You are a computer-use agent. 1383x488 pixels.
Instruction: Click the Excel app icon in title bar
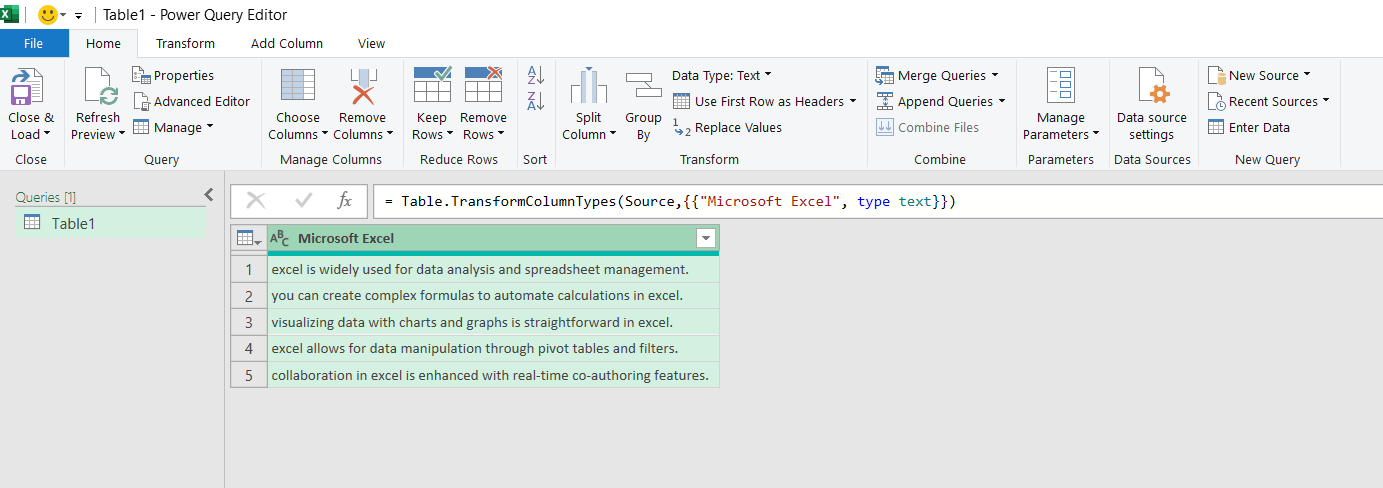tap(11, 14)
